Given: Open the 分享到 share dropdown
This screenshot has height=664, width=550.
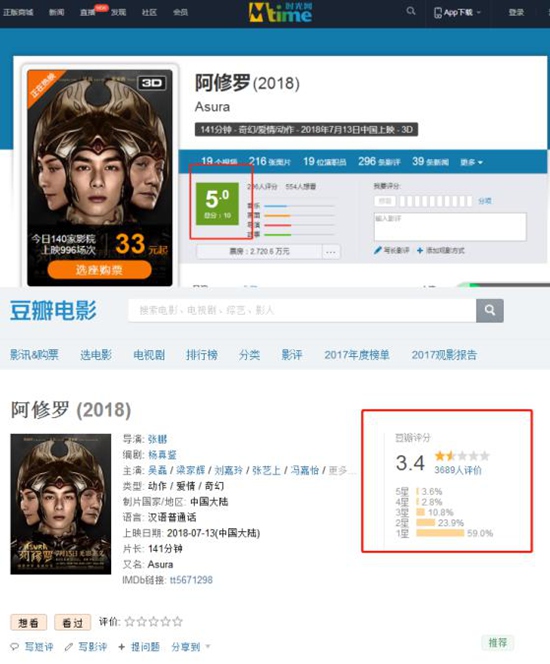Looking at the screenshot, I should (191, 647).
